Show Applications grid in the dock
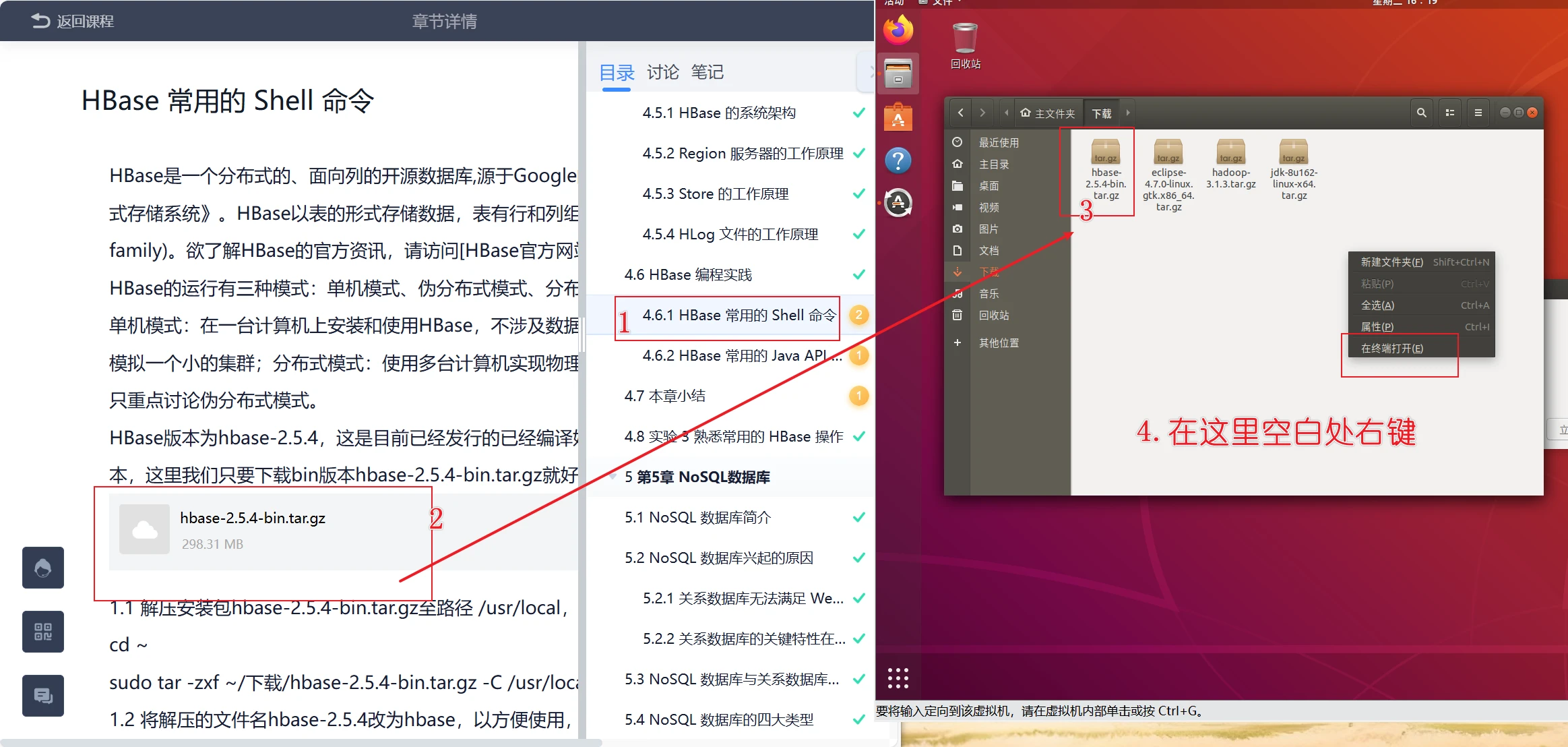The width and height of the screenshot is (1568, 747). (x=898, y=678)
